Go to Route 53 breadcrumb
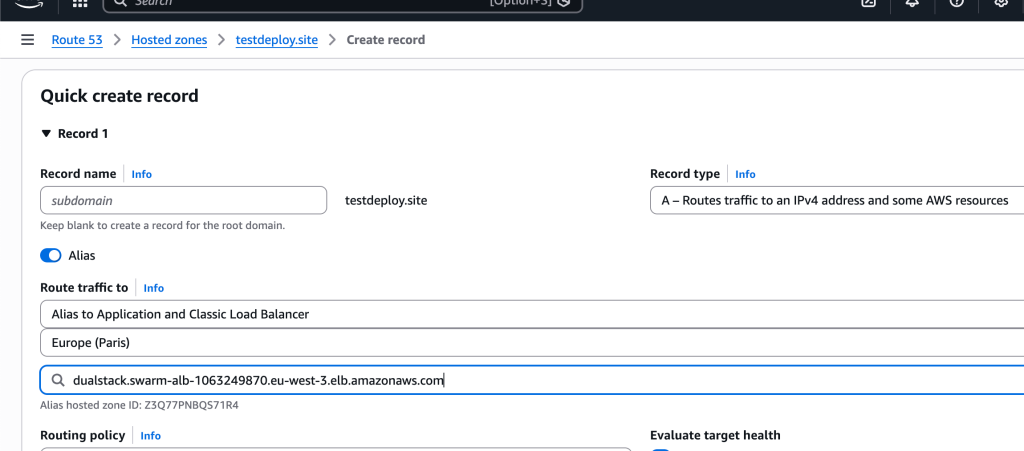Screen dimensions: 1024x451 [x=77, y=40]
